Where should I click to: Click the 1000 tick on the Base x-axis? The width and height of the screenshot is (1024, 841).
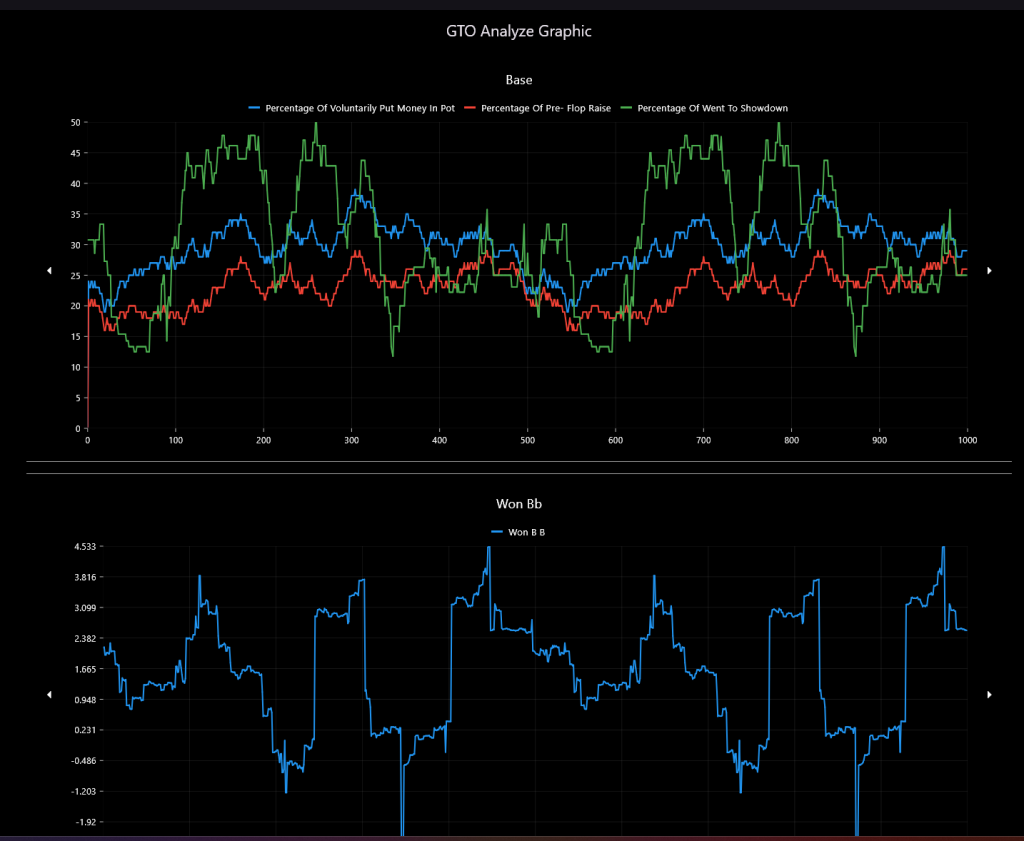[966, 440]
